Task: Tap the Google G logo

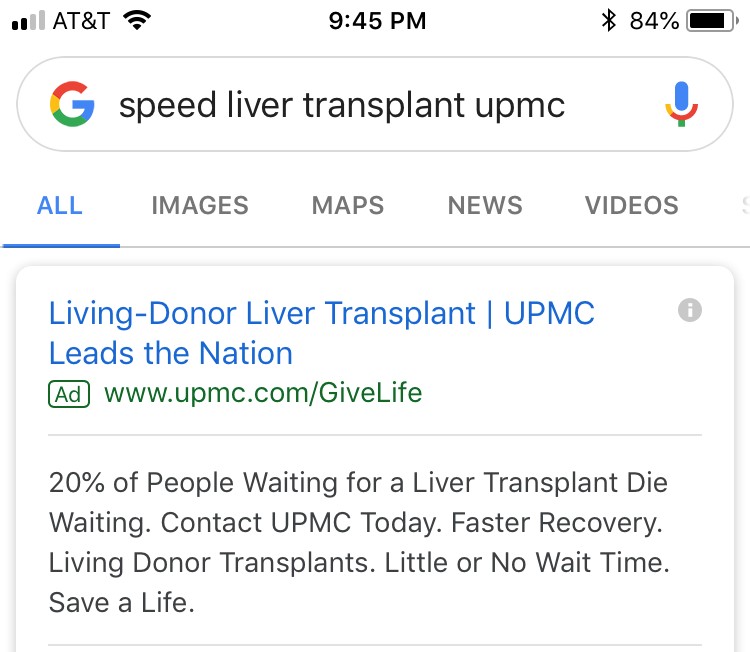Action: [72, 104]
